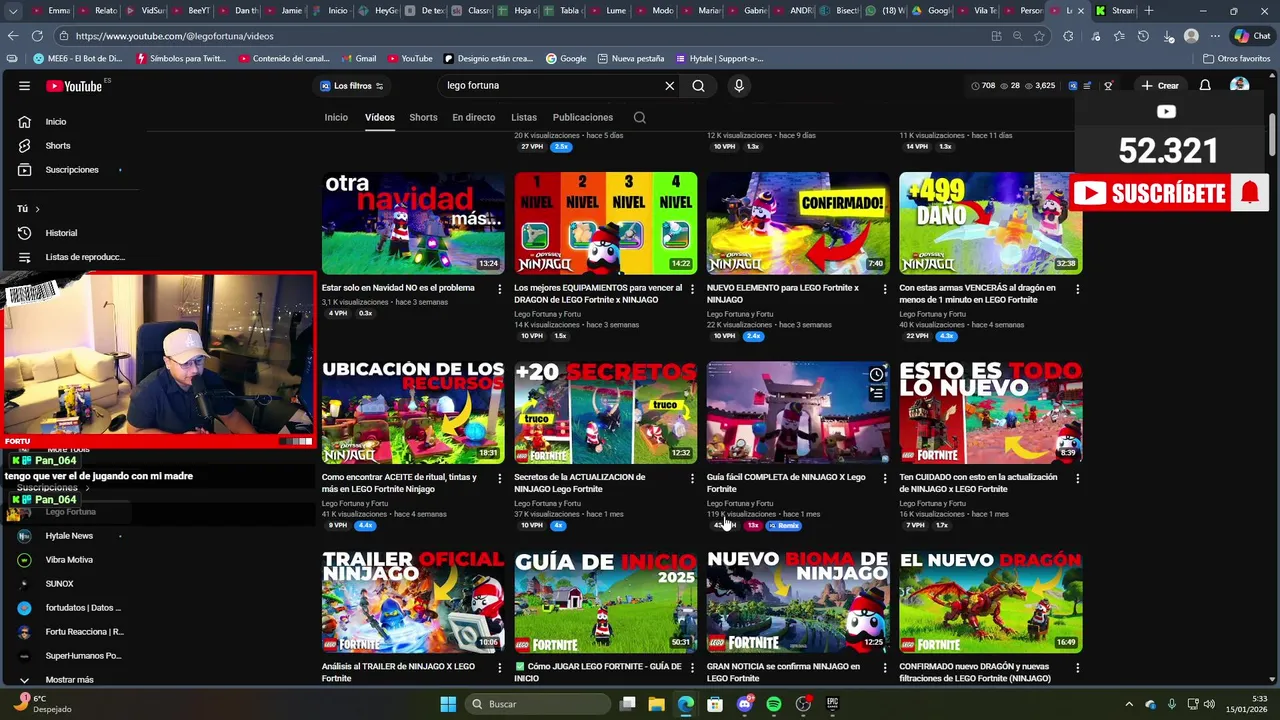This screenshot has width=1280, height=720.
Task: Open the TRAILER OFICIAL NINJAGO thumbnail
Action: [413, 601]
